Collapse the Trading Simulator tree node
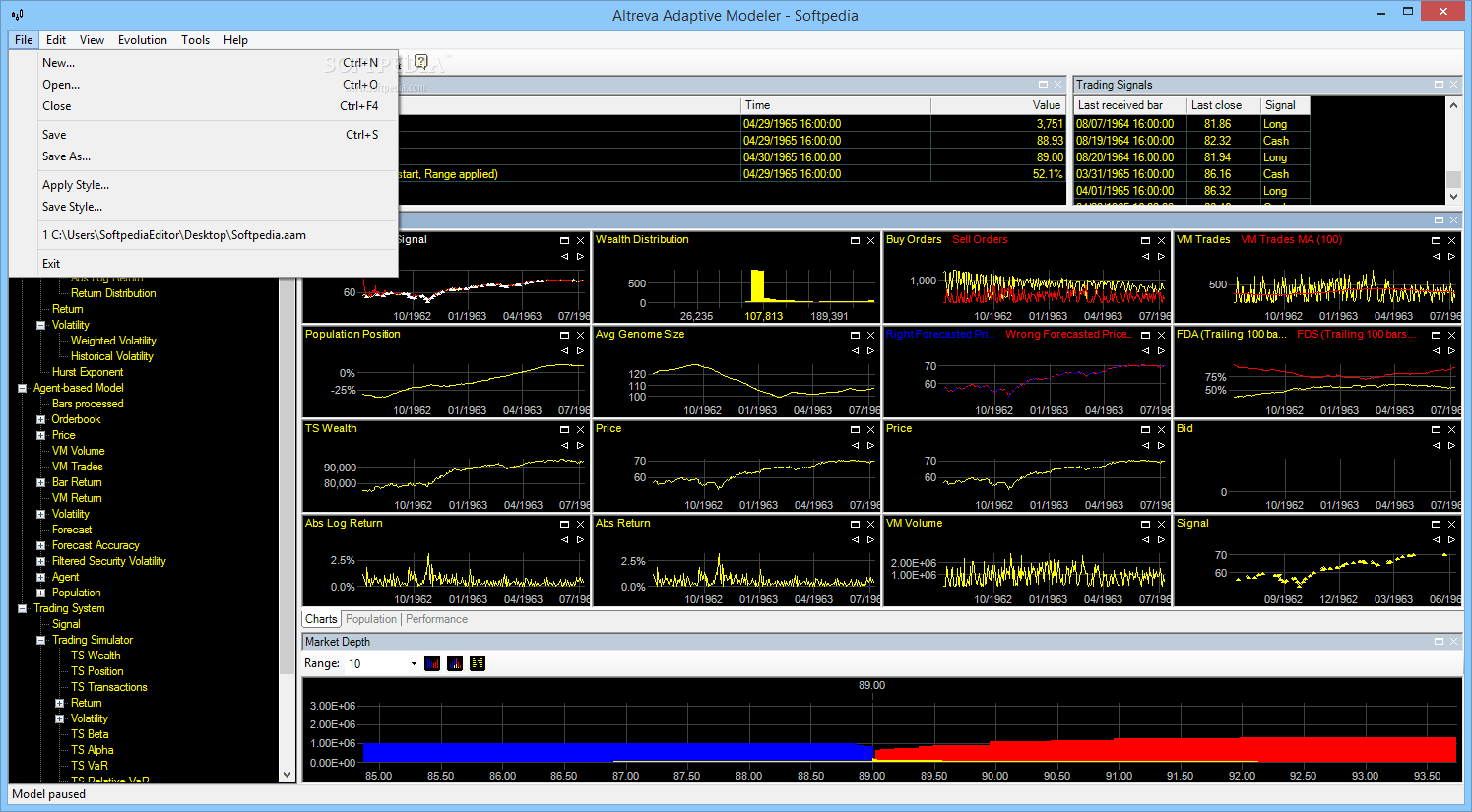 point(40,640)
